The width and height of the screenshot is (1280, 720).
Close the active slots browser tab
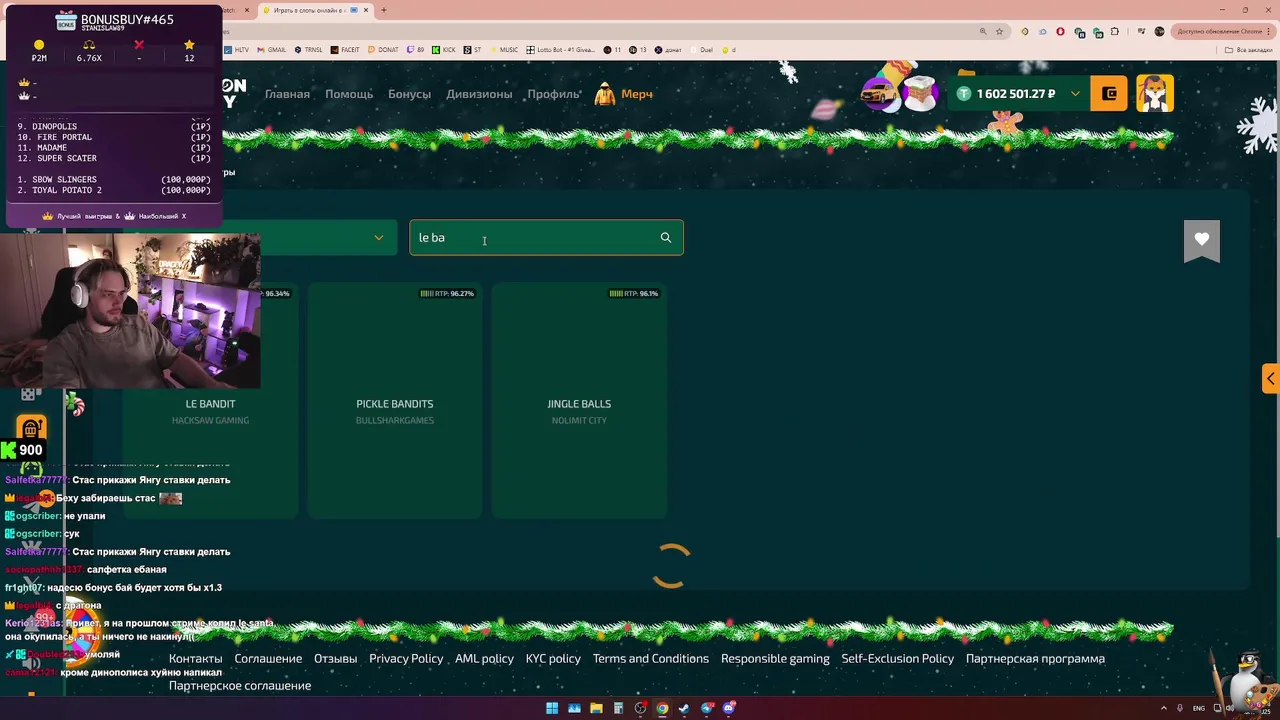367,10
